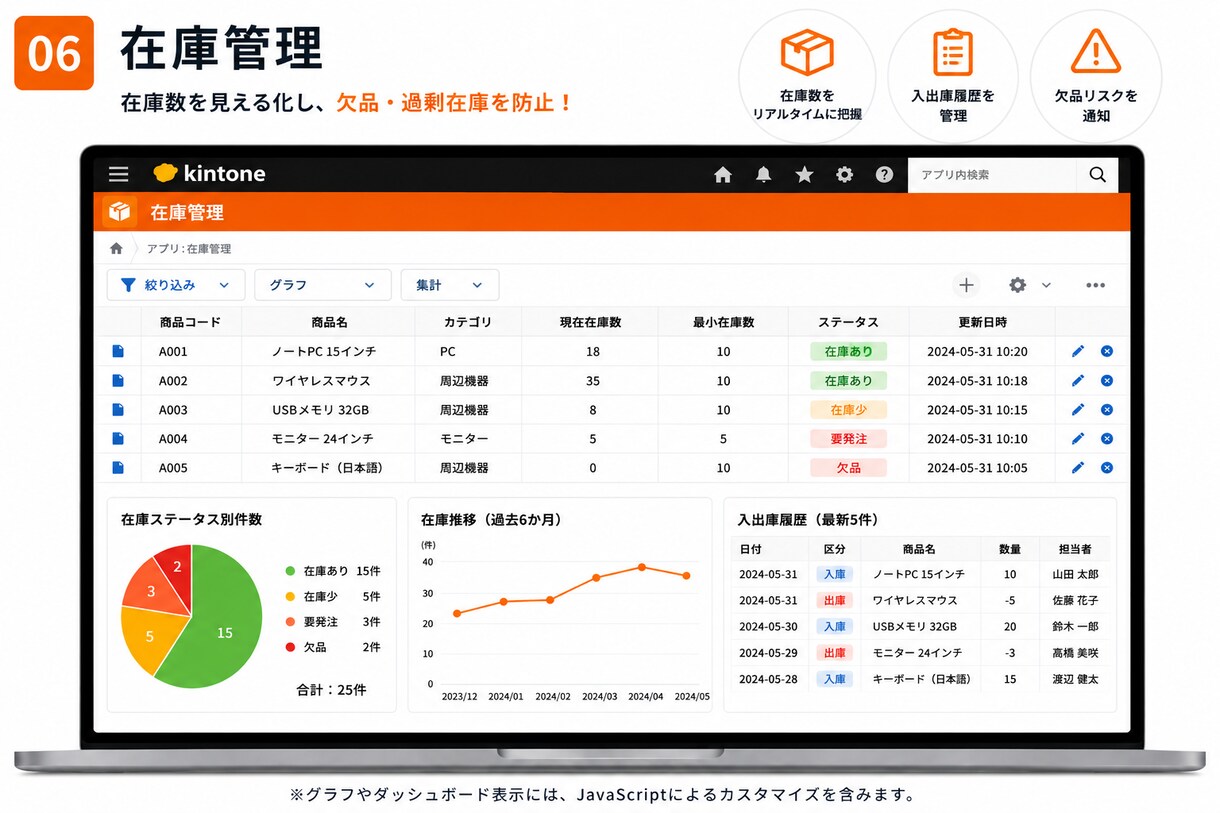Click the red 欠品 pie slice
Viewport: 1220px width, 813px height.
176,569
